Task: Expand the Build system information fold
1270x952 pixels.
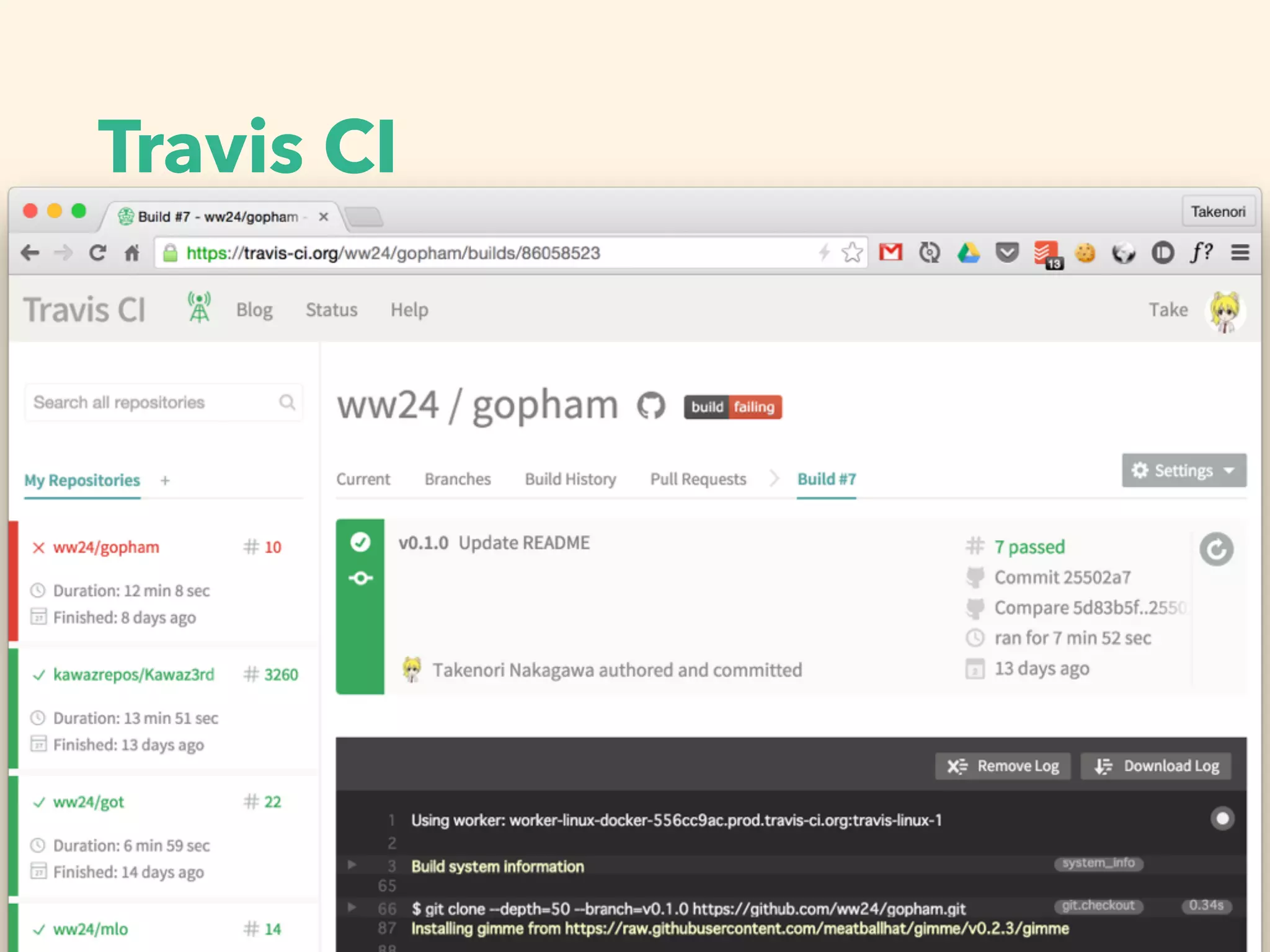Action: (352, 865)
